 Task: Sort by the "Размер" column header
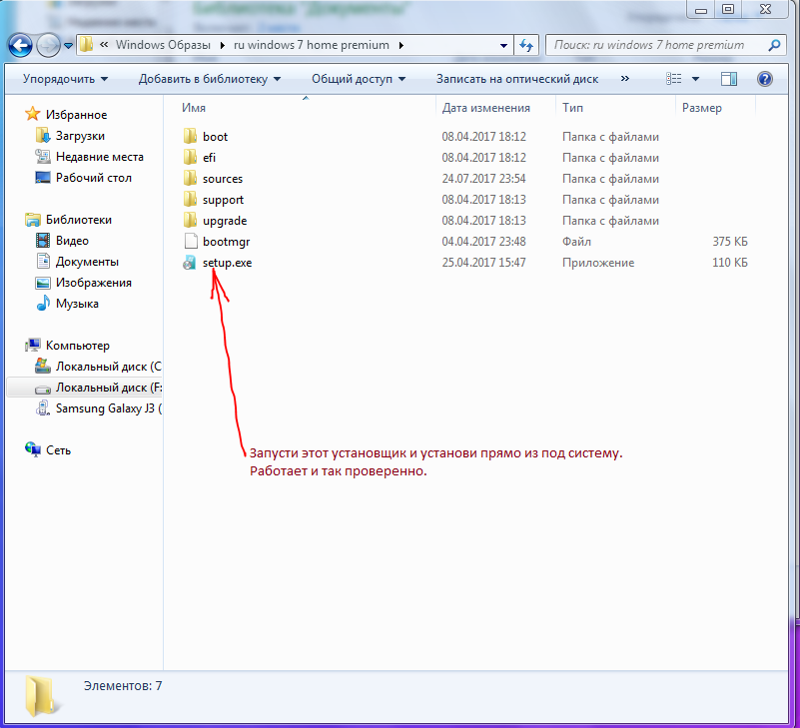click(702, 108)
